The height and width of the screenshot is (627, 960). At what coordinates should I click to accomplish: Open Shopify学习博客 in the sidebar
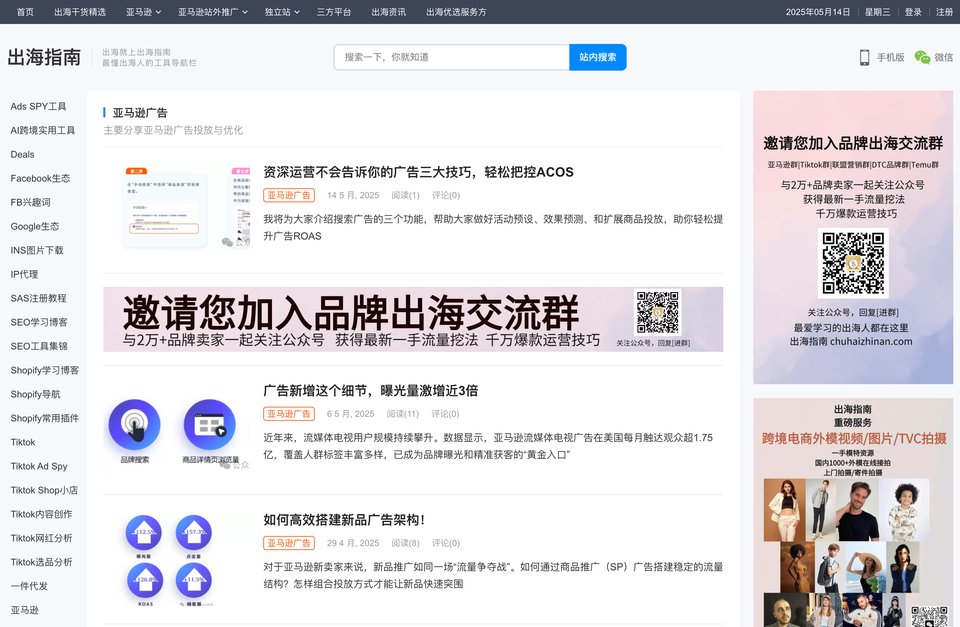click(x=44, y=370)
